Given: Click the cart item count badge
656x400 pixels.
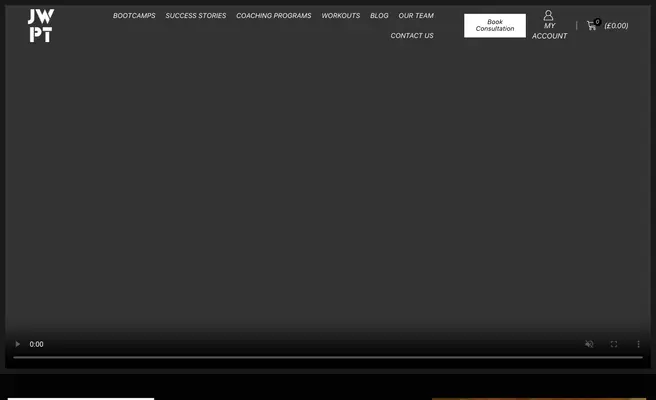Looking at the screenshot, I should (x=598, y=21).
